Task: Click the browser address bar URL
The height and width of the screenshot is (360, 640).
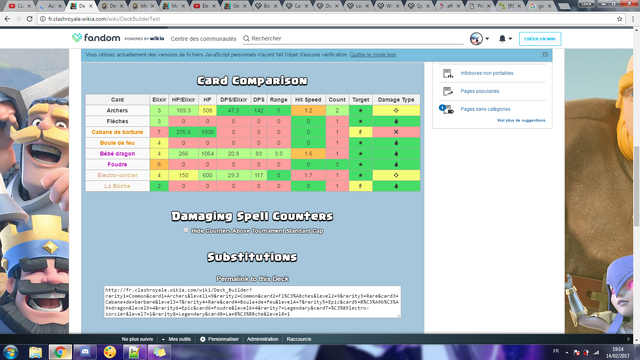Action: [x=104, y=19]
